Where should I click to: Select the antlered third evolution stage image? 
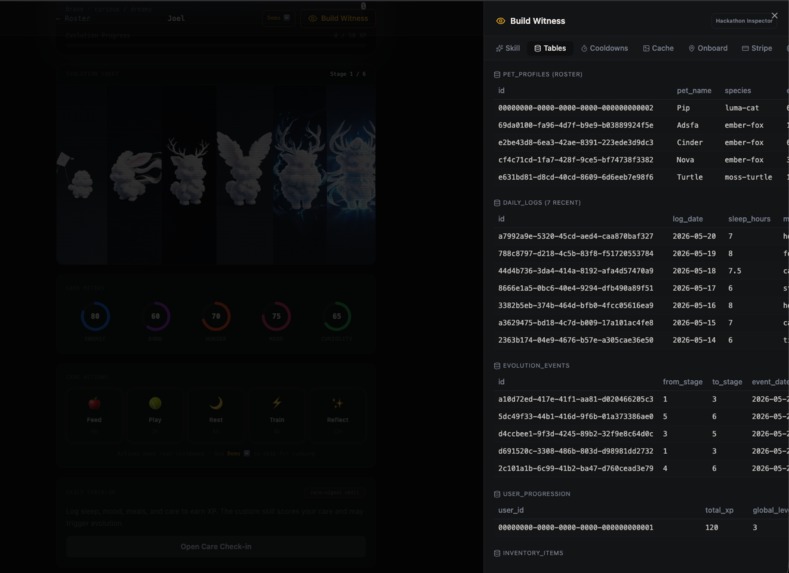[189, 175]
